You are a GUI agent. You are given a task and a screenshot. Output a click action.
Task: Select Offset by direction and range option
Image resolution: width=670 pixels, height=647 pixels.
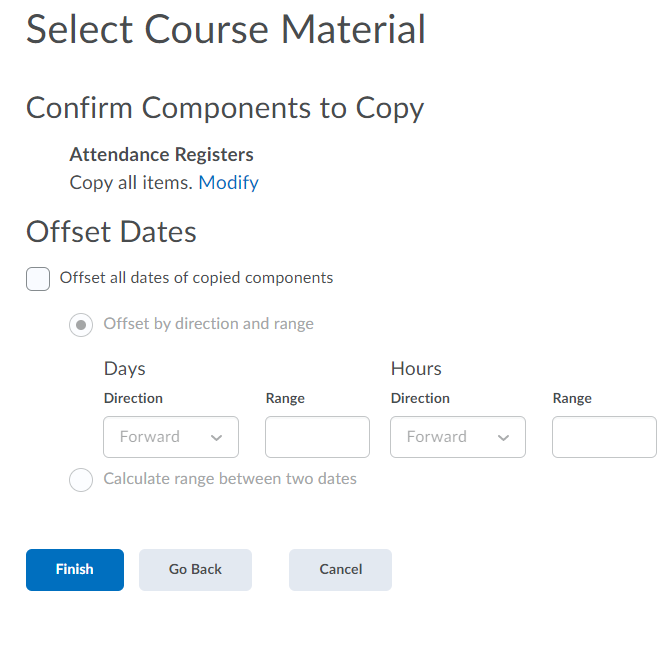[81, 325]
